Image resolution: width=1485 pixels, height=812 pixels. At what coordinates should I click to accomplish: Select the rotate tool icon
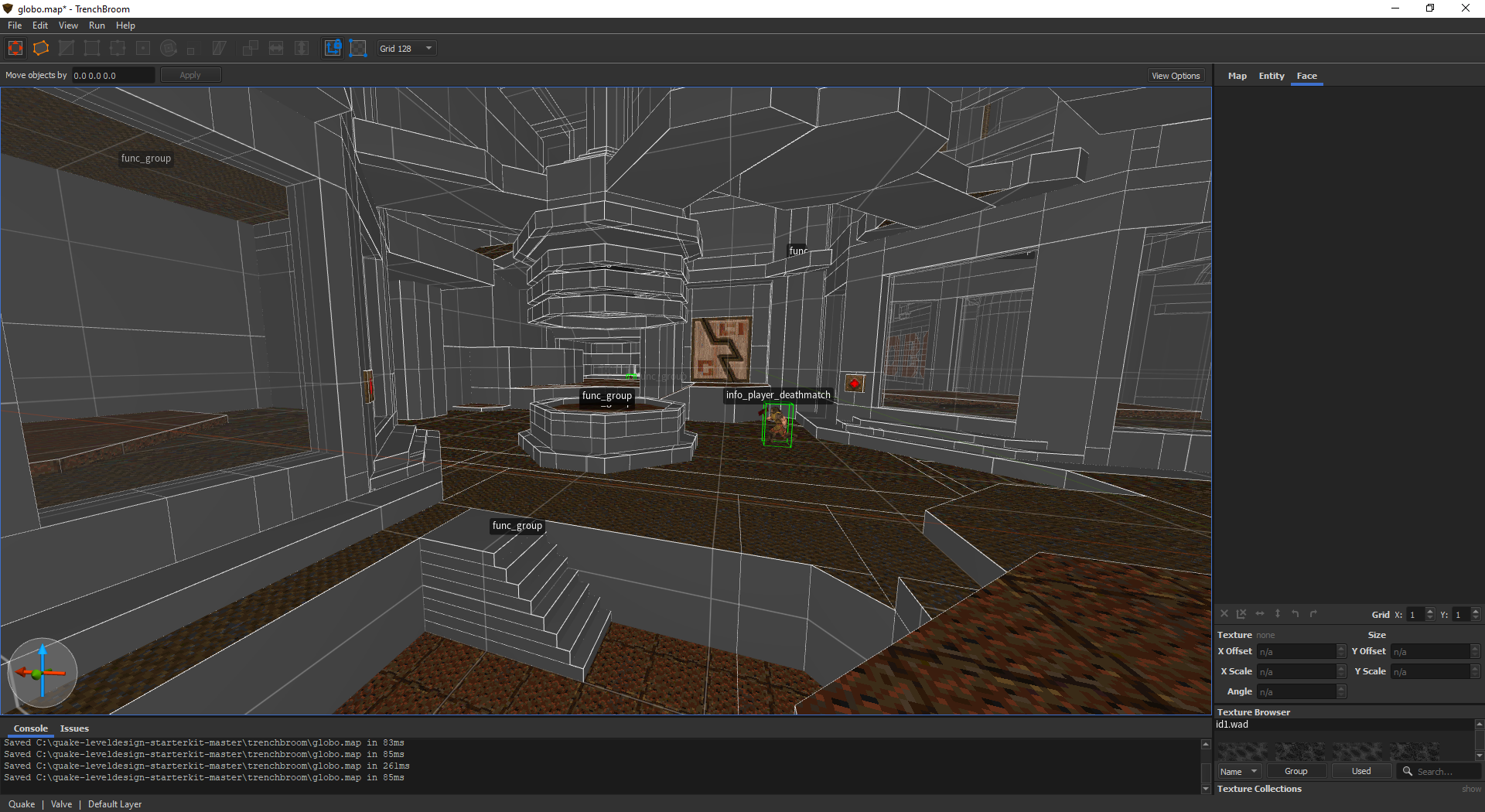pos(169,48)
